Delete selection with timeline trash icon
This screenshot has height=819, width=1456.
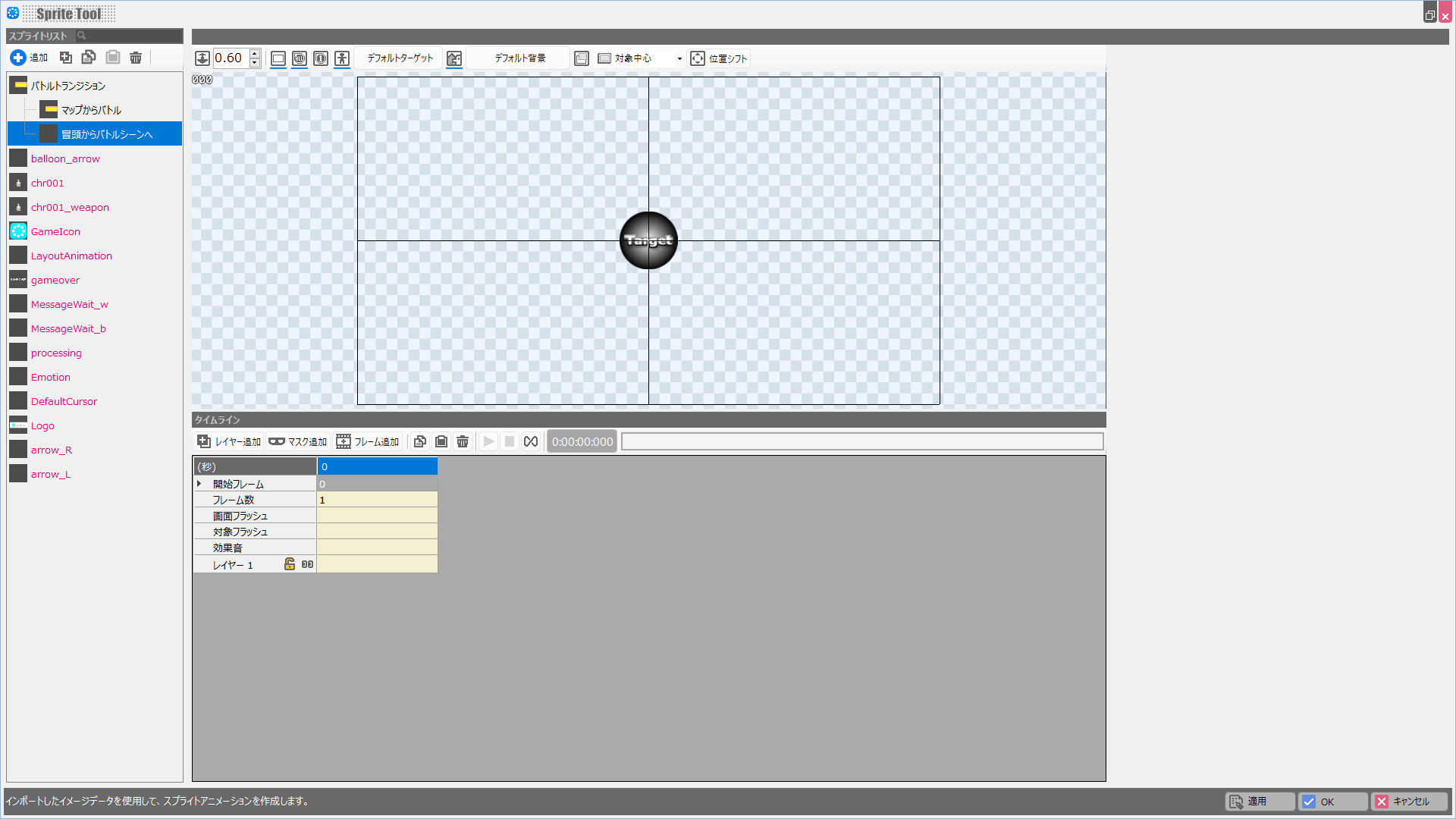click(x=463, y=441)
